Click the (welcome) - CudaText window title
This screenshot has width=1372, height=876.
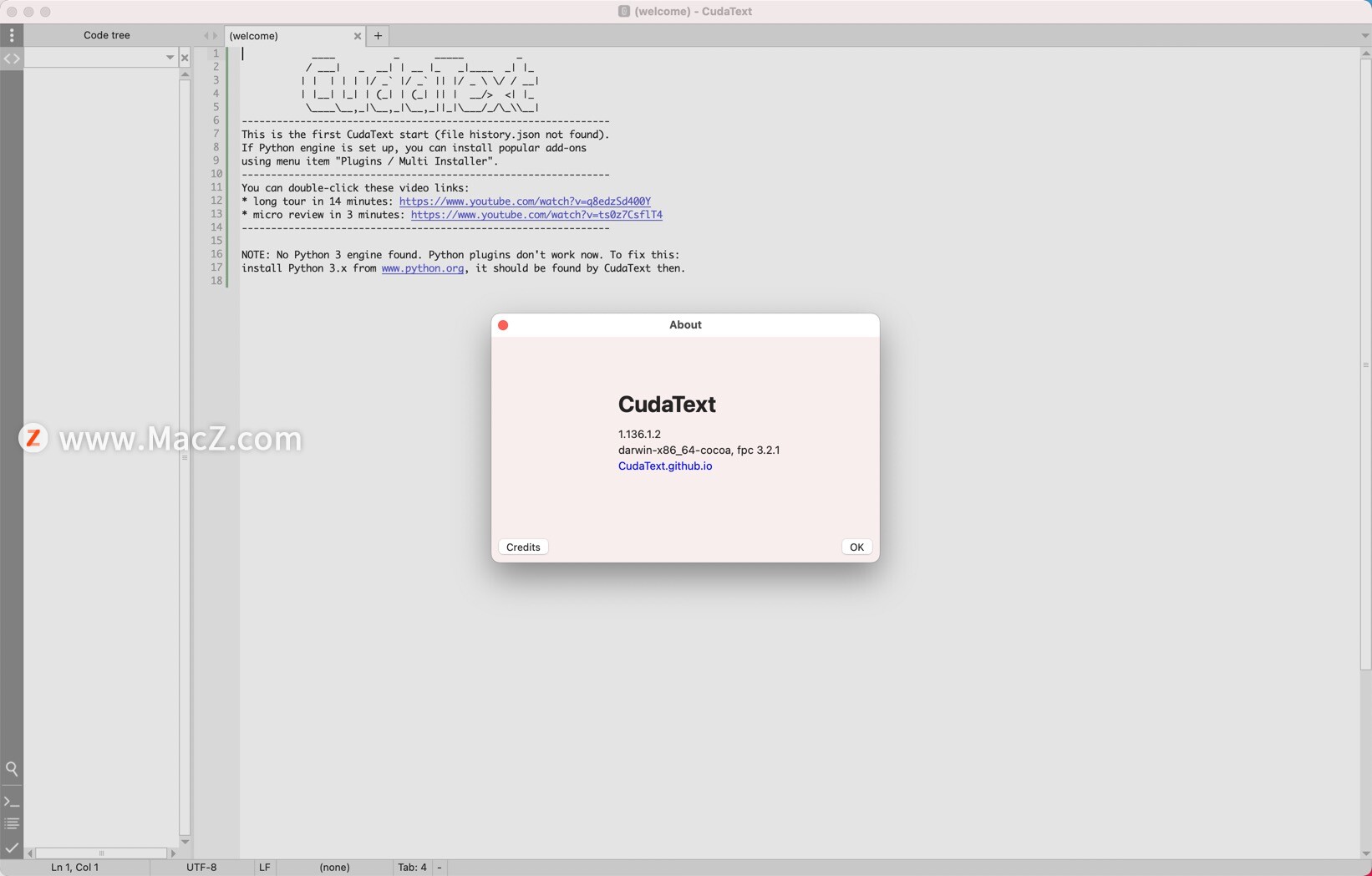(x=693, y=12)
